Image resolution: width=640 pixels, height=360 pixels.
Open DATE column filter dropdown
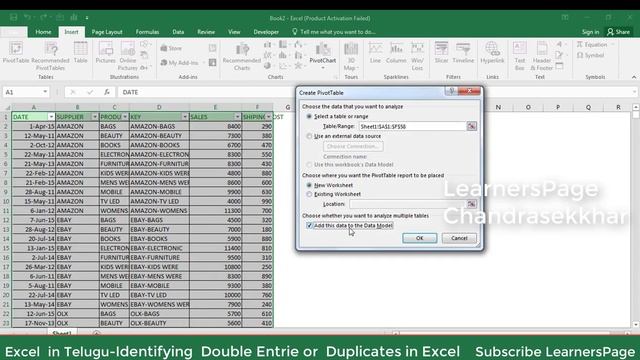51,117
